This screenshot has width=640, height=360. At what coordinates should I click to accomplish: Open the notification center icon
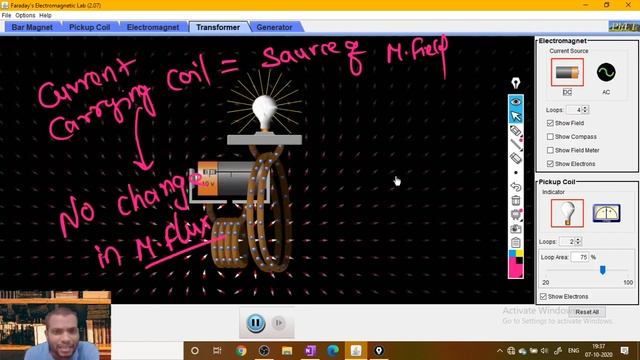pyautogui.click(x=624, y=351)
